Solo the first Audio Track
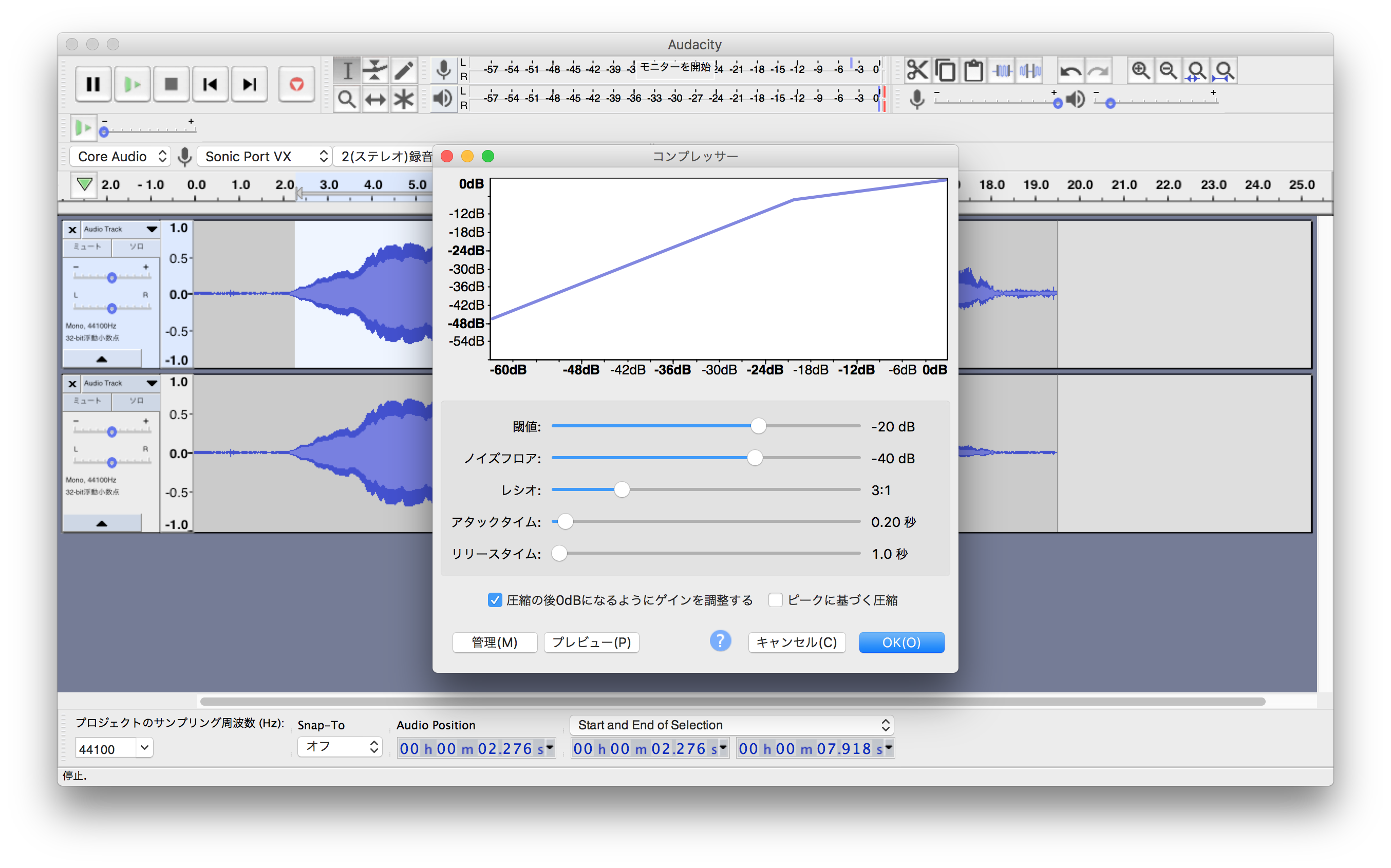 136,247
